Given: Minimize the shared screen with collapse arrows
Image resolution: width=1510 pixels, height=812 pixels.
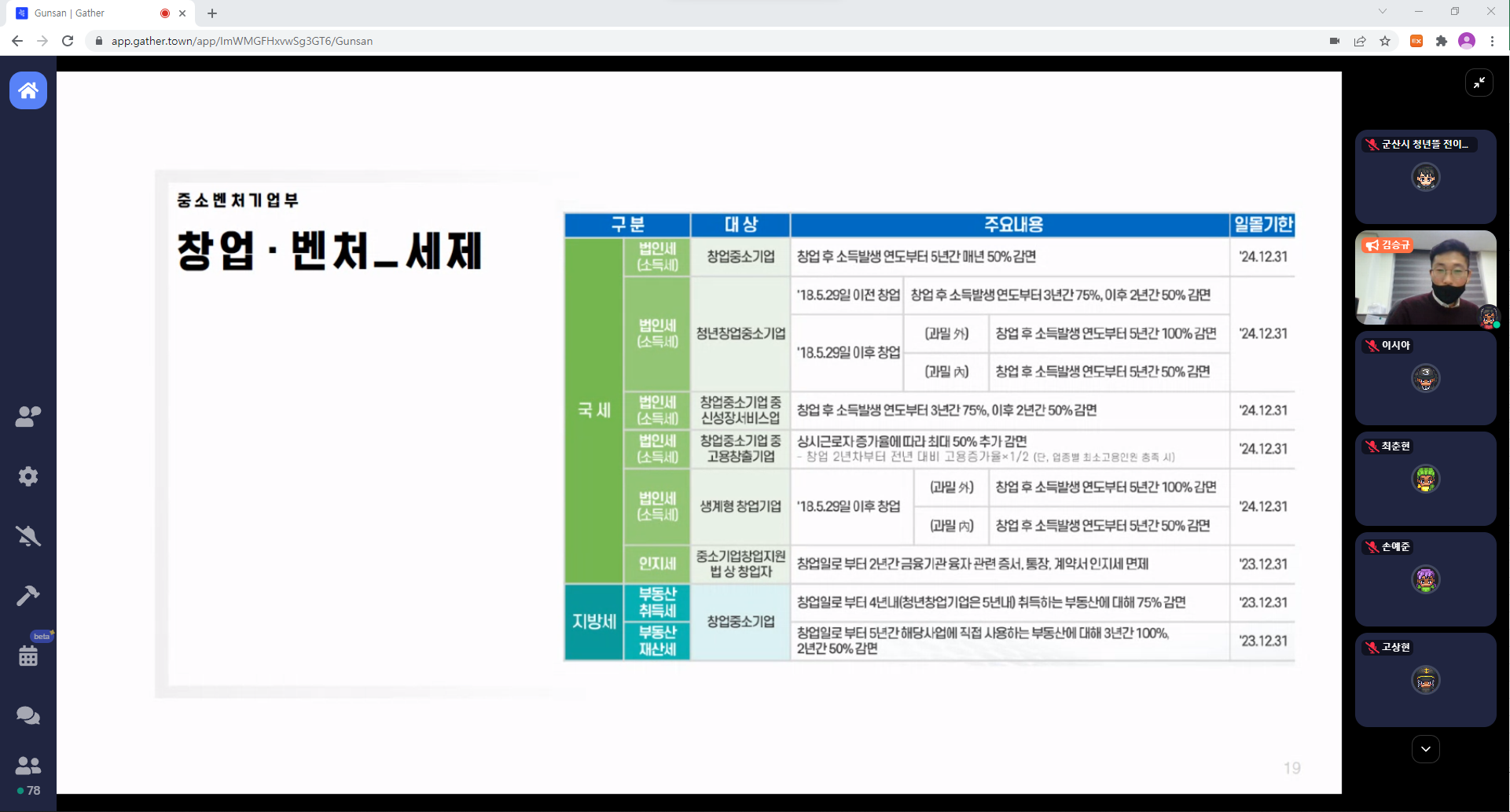Looking at the screenshot, I should pos(1479,83).
